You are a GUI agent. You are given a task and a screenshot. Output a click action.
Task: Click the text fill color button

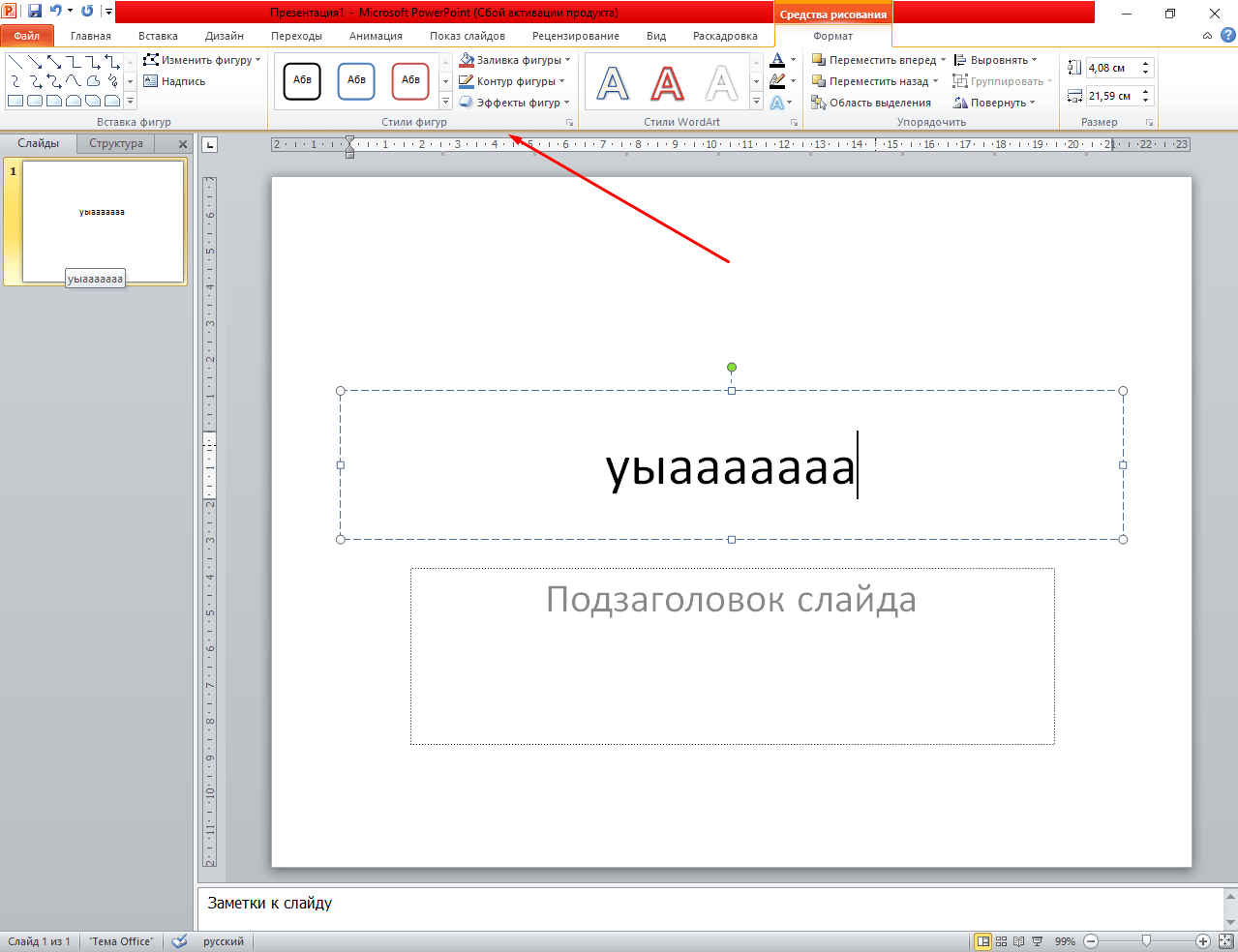(777, 60)
